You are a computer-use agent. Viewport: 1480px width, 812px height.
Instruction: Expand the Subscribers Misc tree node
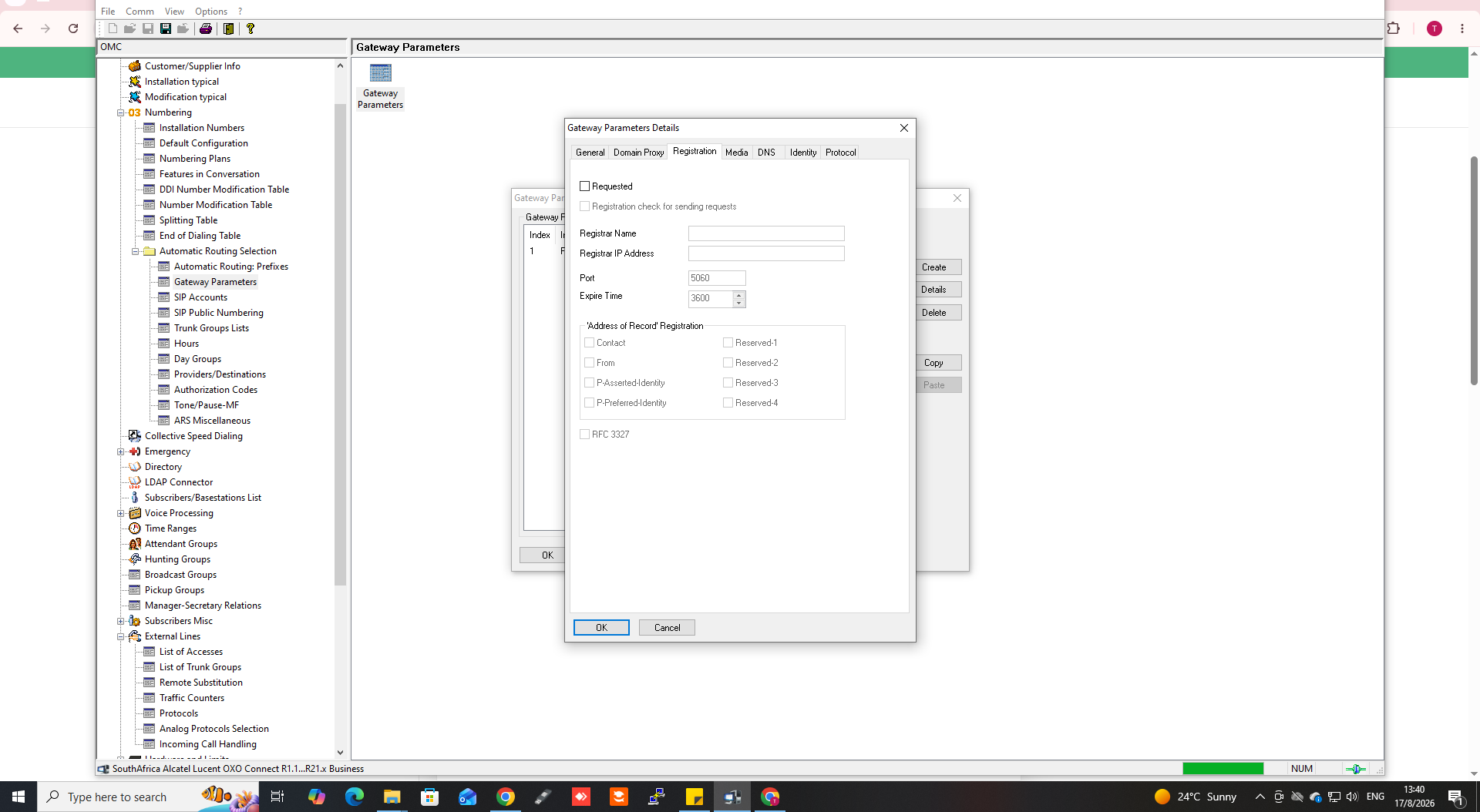click(120, 621)
